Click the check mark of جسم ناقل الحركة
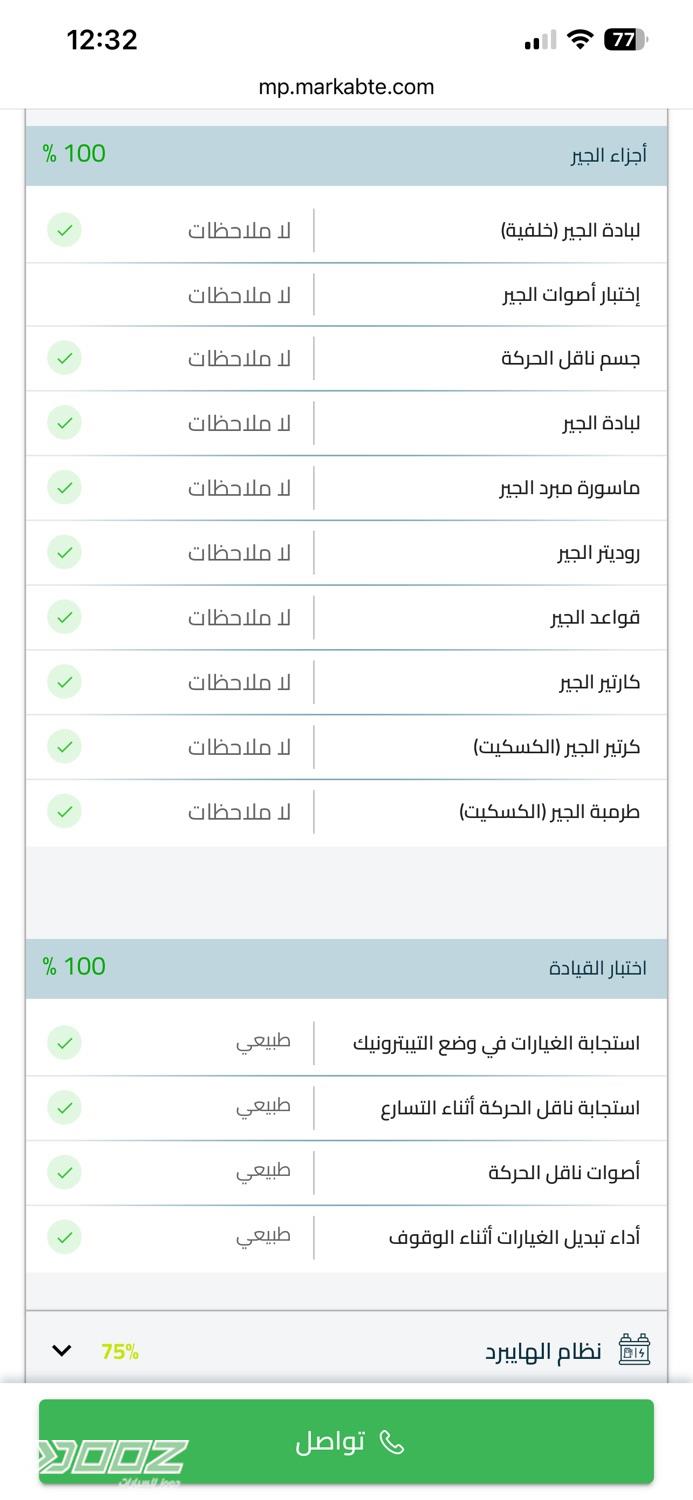693x1500 pixels. (x=64, y=358)
